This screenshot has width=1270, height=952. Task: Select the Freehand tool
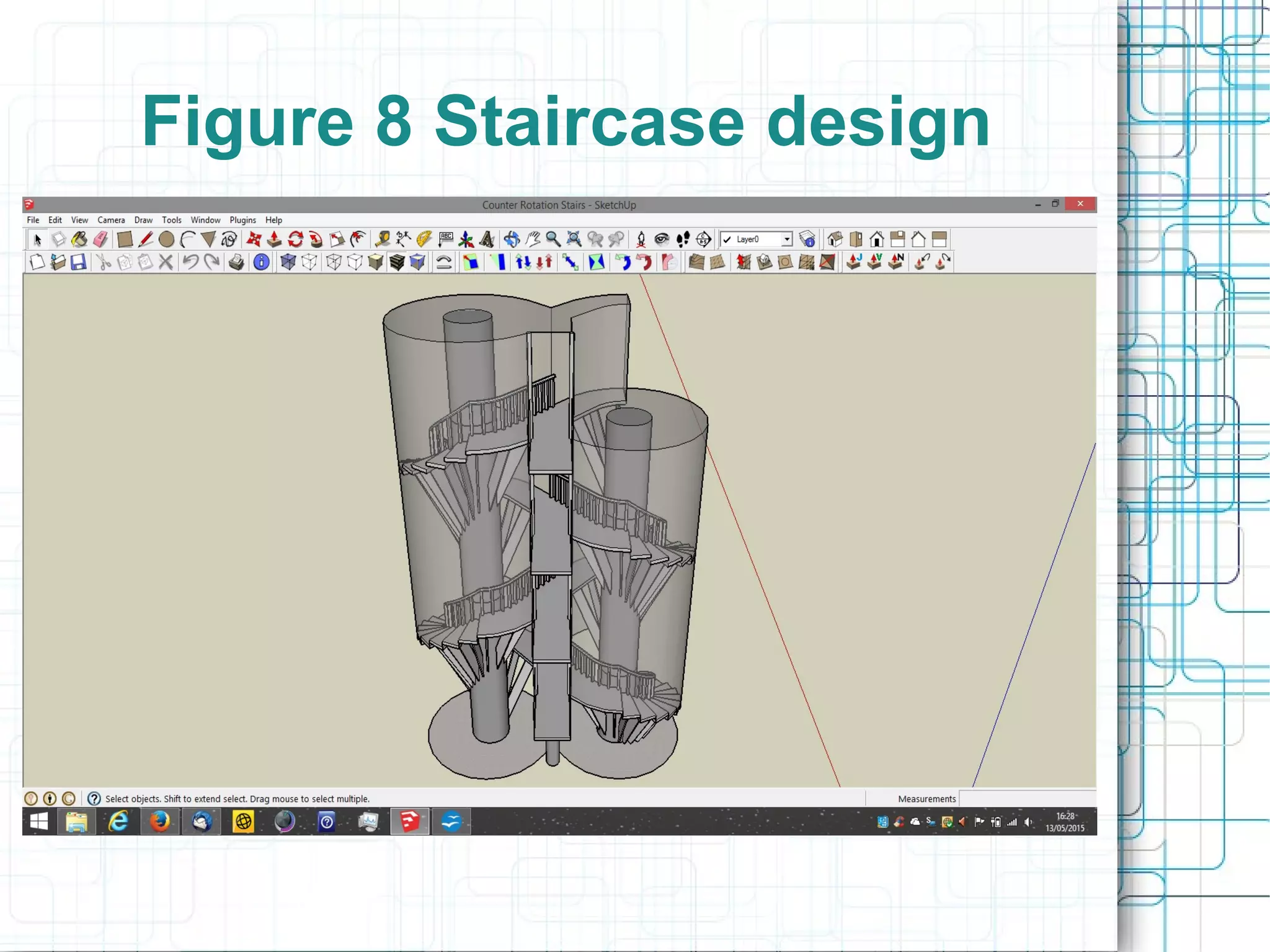[x=229, y=239]
